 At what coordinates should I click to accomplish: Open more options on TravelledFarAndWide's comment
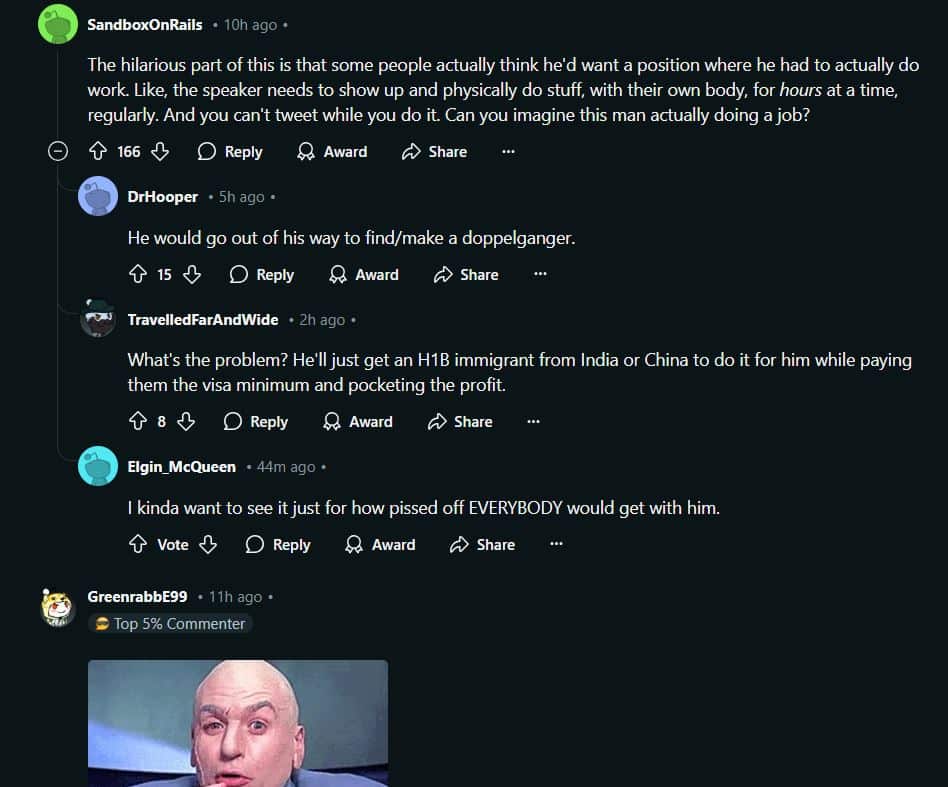(x=533, y=421)
